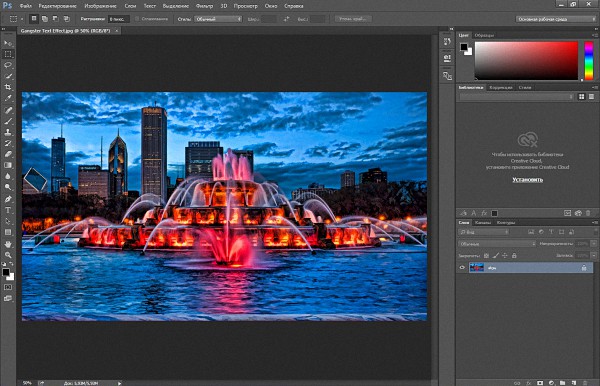The image size is (600, 386).
Task: Open the Character panel icon in collapsed dock
Action: click(x=447, y=76)
